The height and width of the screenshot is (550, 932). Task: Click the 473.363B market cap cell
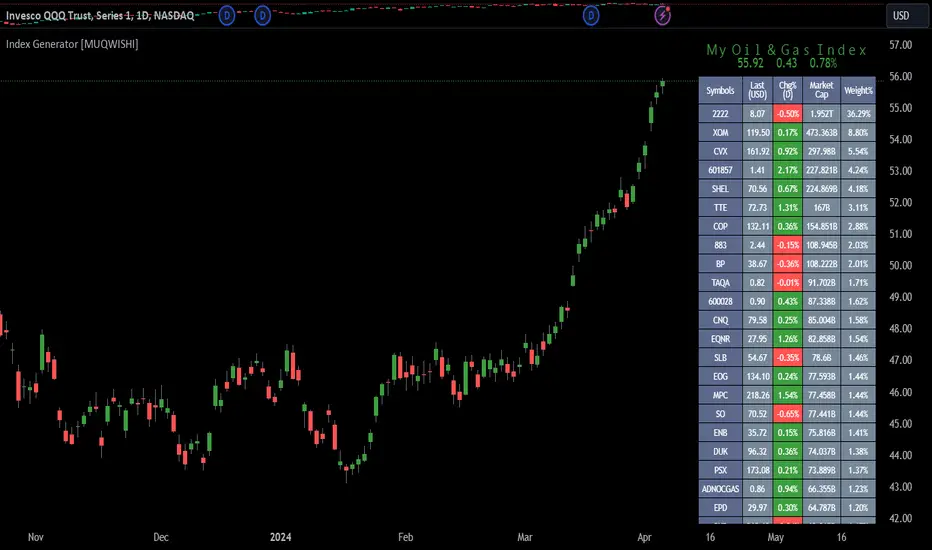[x=821, y=133]
